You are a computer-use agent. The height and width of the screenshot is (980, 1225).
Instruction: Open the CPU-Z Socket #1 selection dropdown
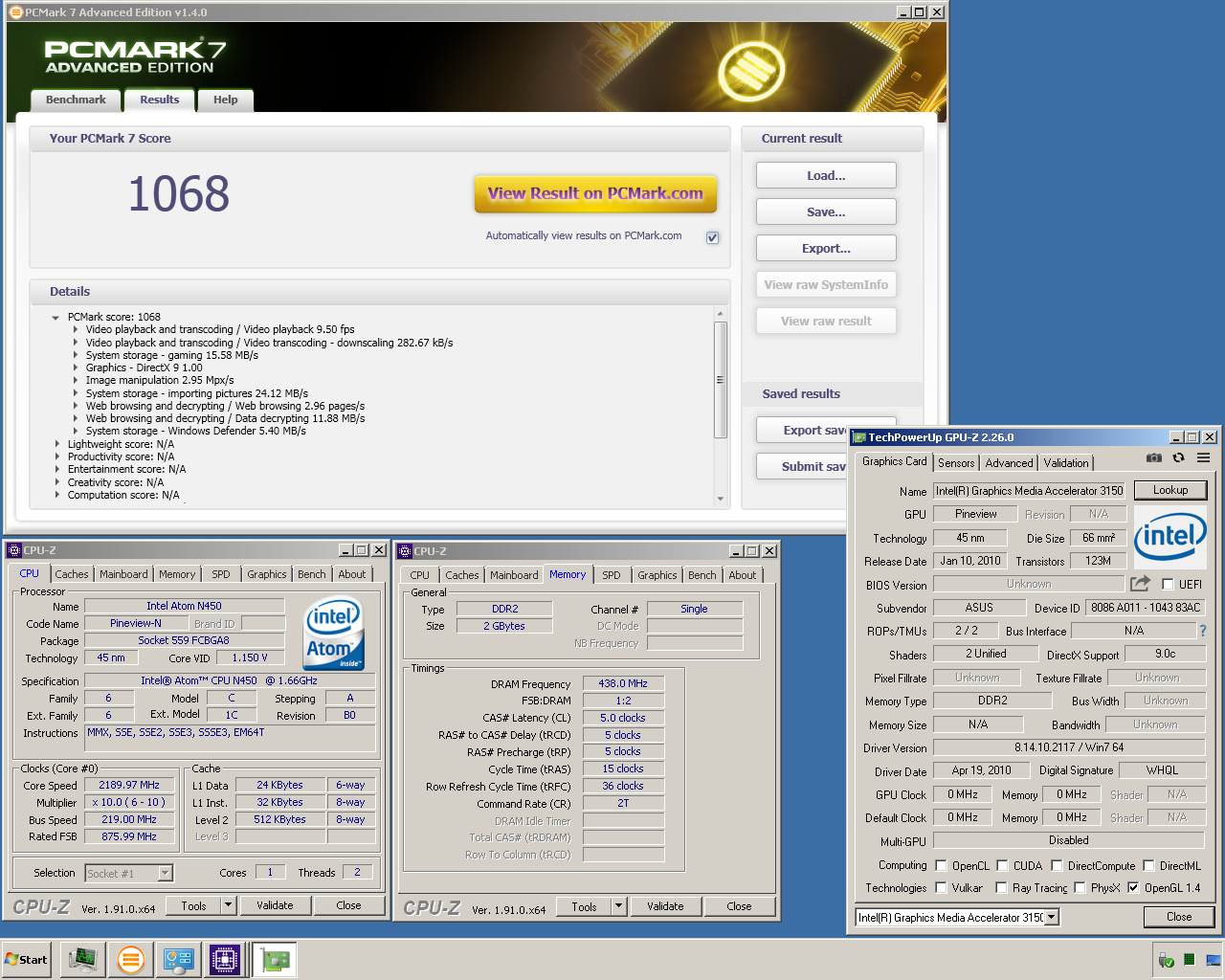[165, 873]
